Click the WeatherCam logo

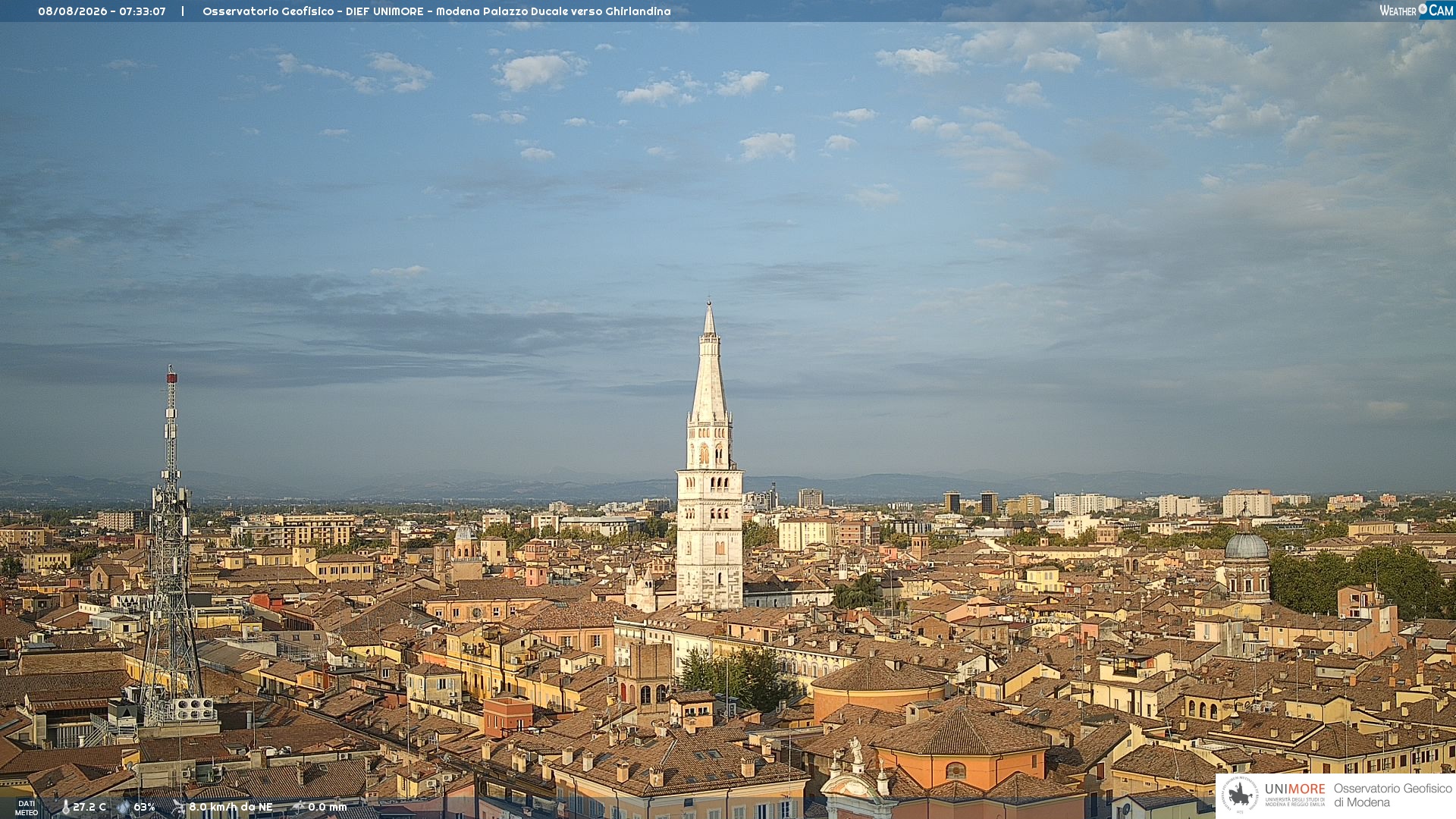click(1417, 11)
